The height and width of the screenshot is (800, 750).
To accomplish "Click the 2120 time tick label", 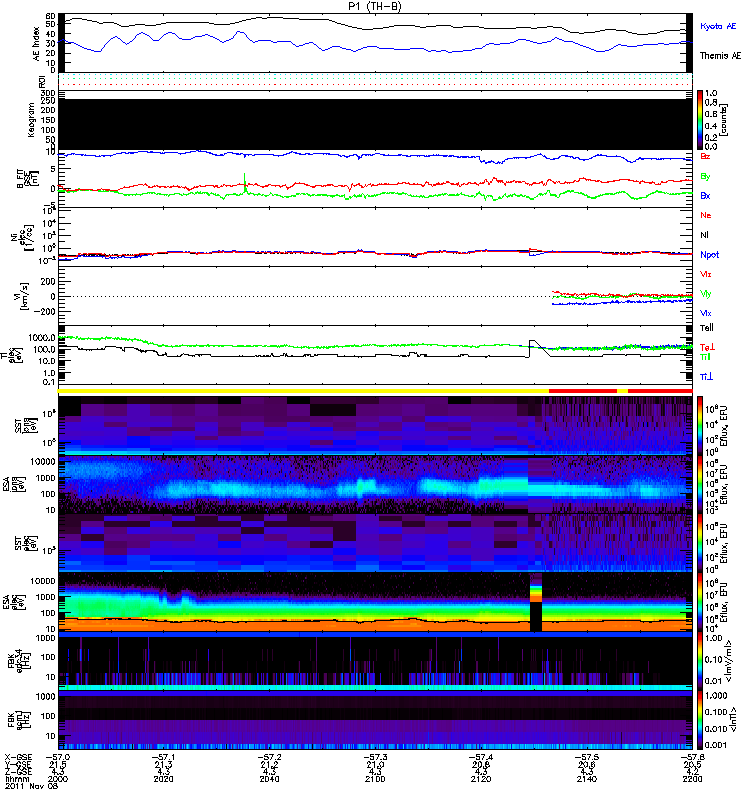I will tap(481, 779).
